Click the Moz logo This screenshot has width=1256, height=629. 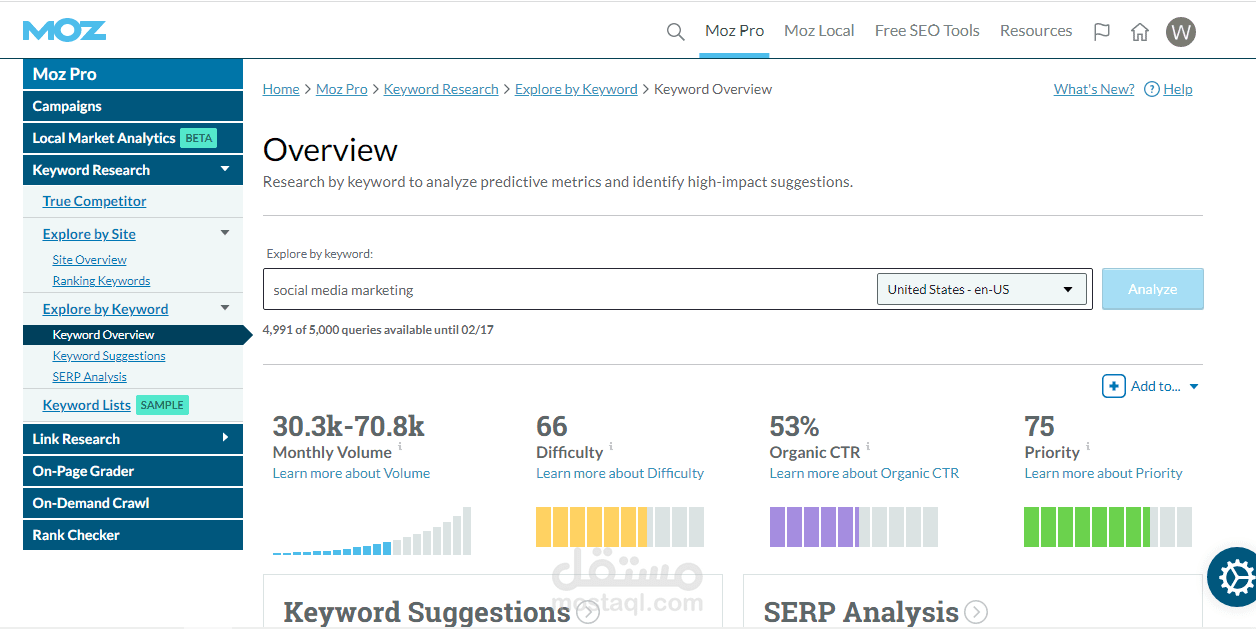tap(64, 31)
